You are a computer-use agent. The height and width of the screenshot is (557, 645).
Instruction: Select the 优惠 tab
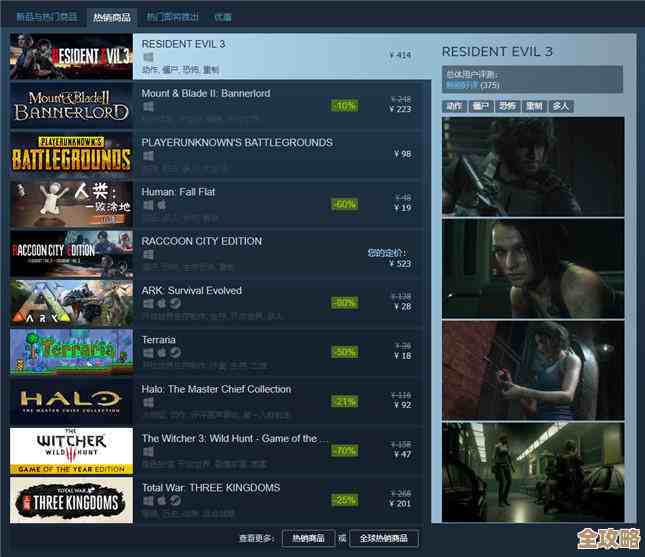coord(222,17)
